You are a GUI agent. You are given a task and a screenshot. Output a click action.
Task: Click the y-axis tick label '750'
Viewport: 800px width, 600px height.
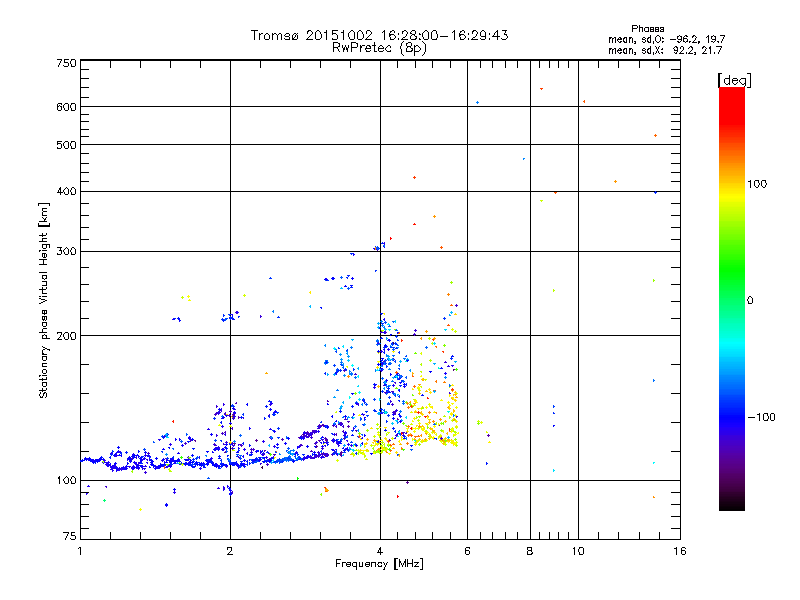tap(66, 63)
